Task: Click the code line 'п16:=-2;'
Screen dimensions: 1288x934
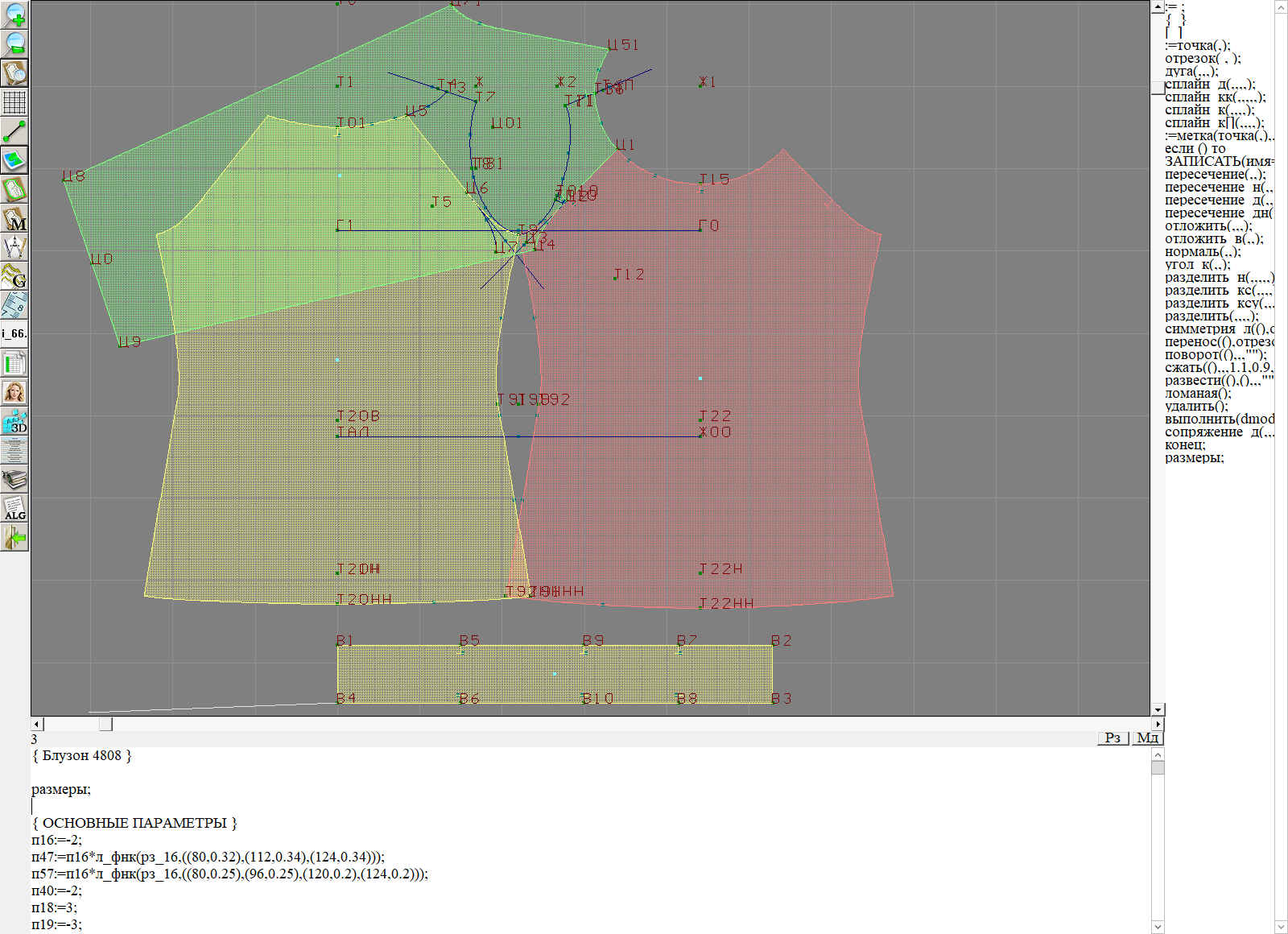Action: click(x=56, y=840)
